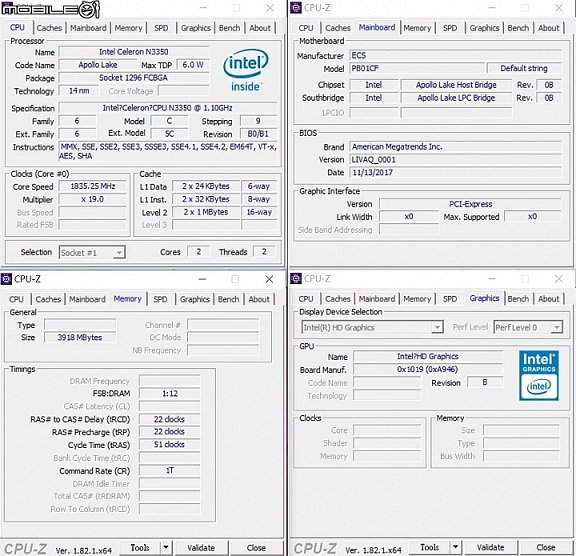Screen dimensions: 576x556
Task: Select Graphics tab in the Memory window
Action: pyautogui.click(x=195, y=299)
